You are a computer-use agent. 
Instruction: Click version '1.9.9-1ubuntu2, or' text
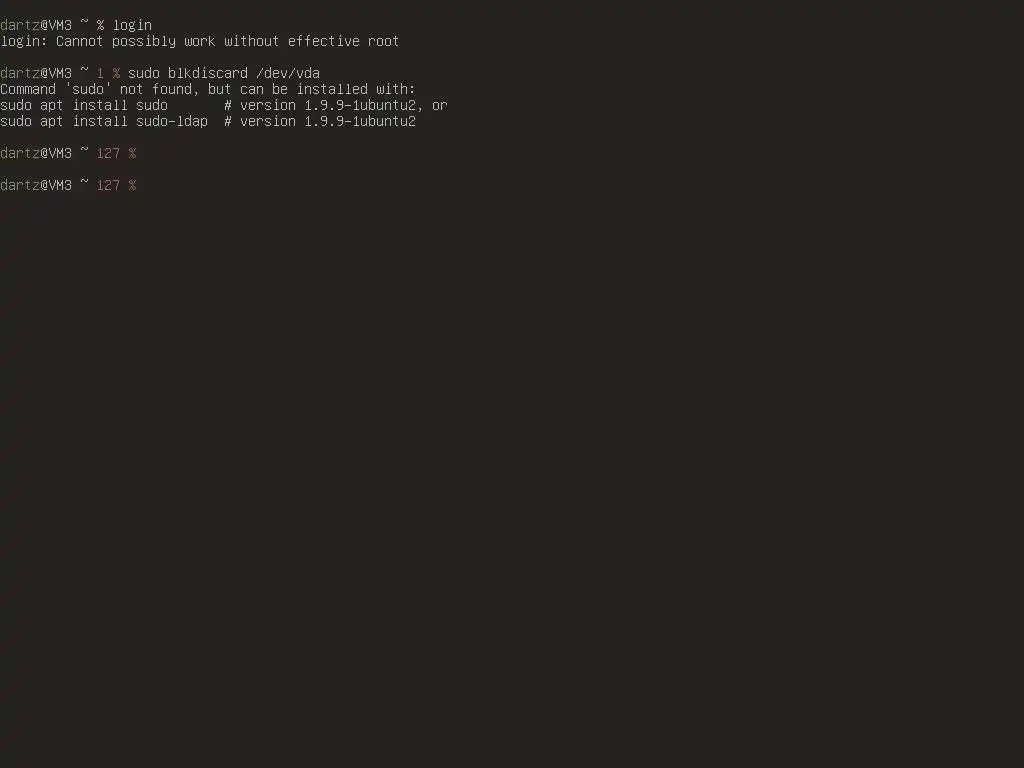pos(376,105)
